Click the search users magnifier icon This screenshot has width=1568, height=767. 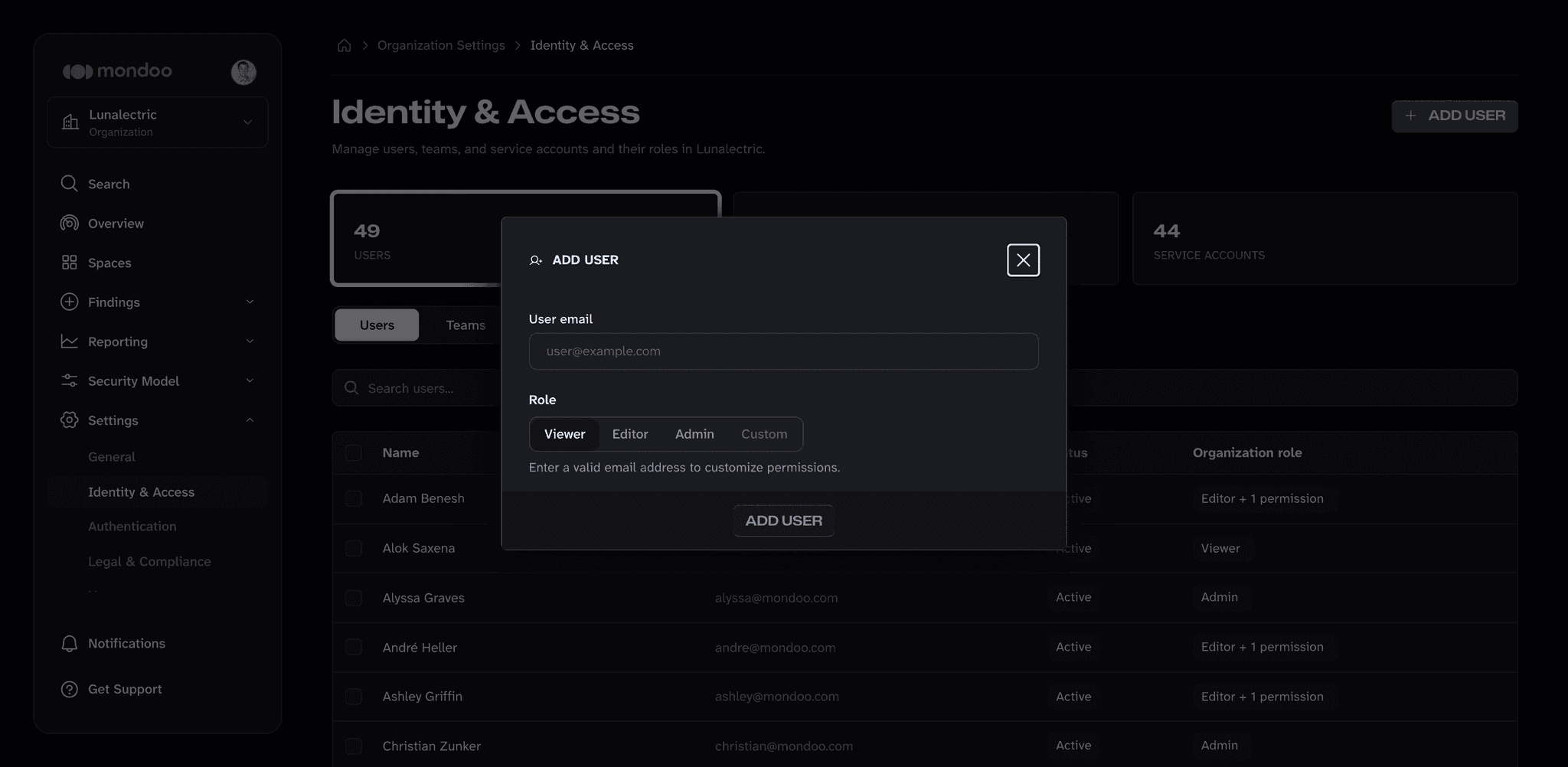point(351,388)
